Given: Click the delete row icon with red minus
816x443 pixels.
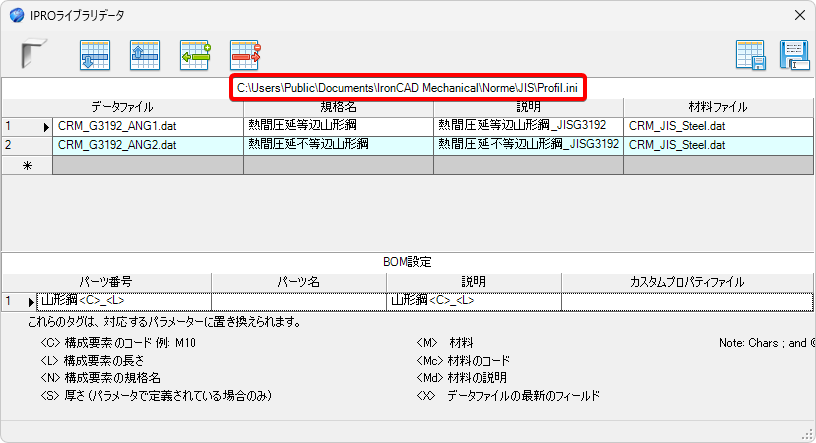Looking at the screenshot, I should point(245,55).
